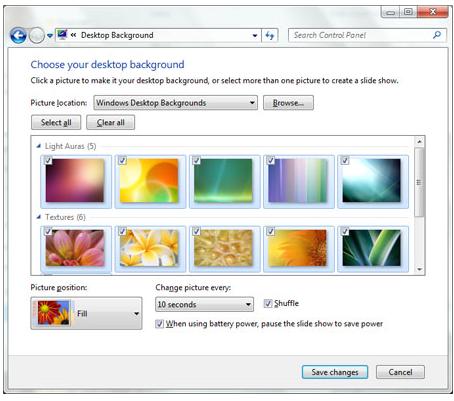Select the magenta aura wallpaper thumbnail

coord(75,181)
